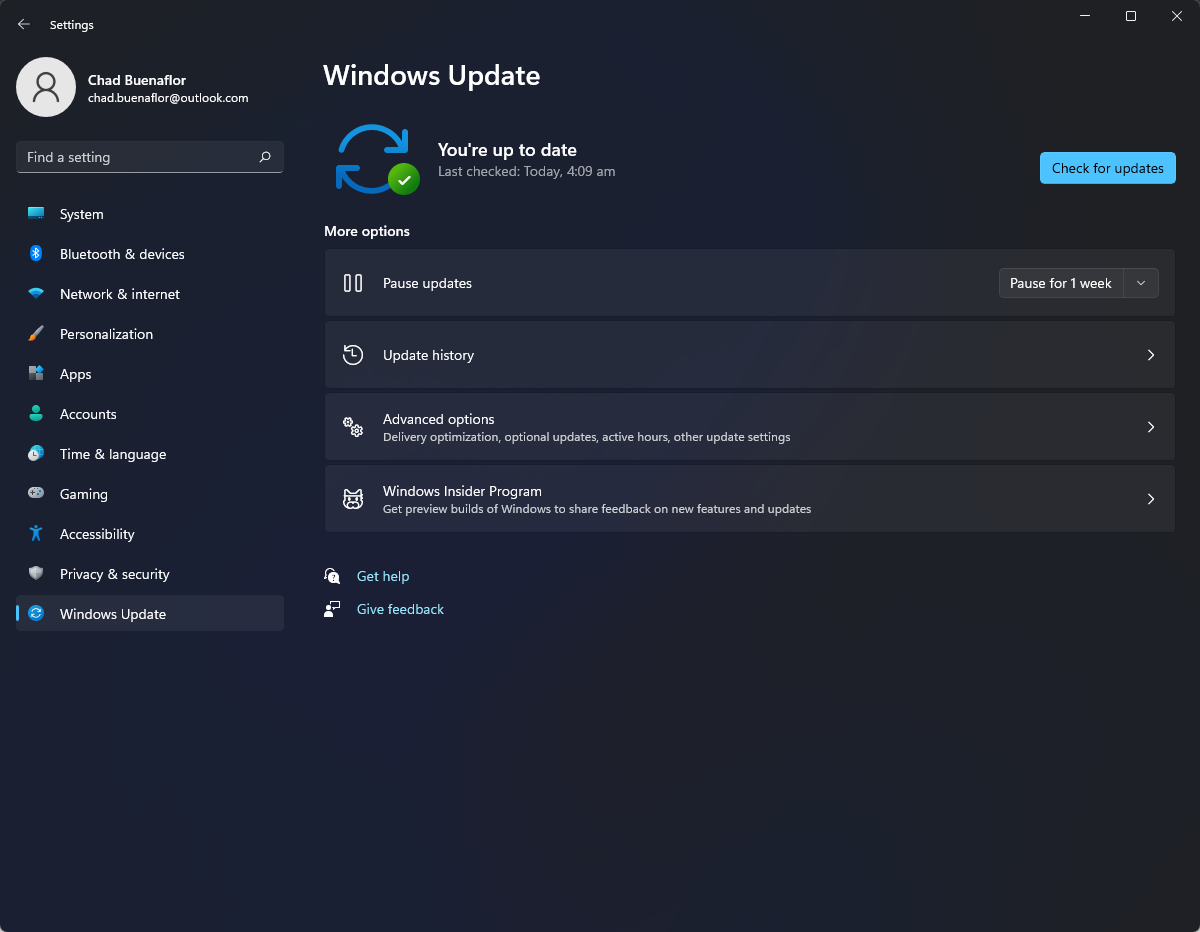Click the Accounts person icon

(x=36, y=414)
